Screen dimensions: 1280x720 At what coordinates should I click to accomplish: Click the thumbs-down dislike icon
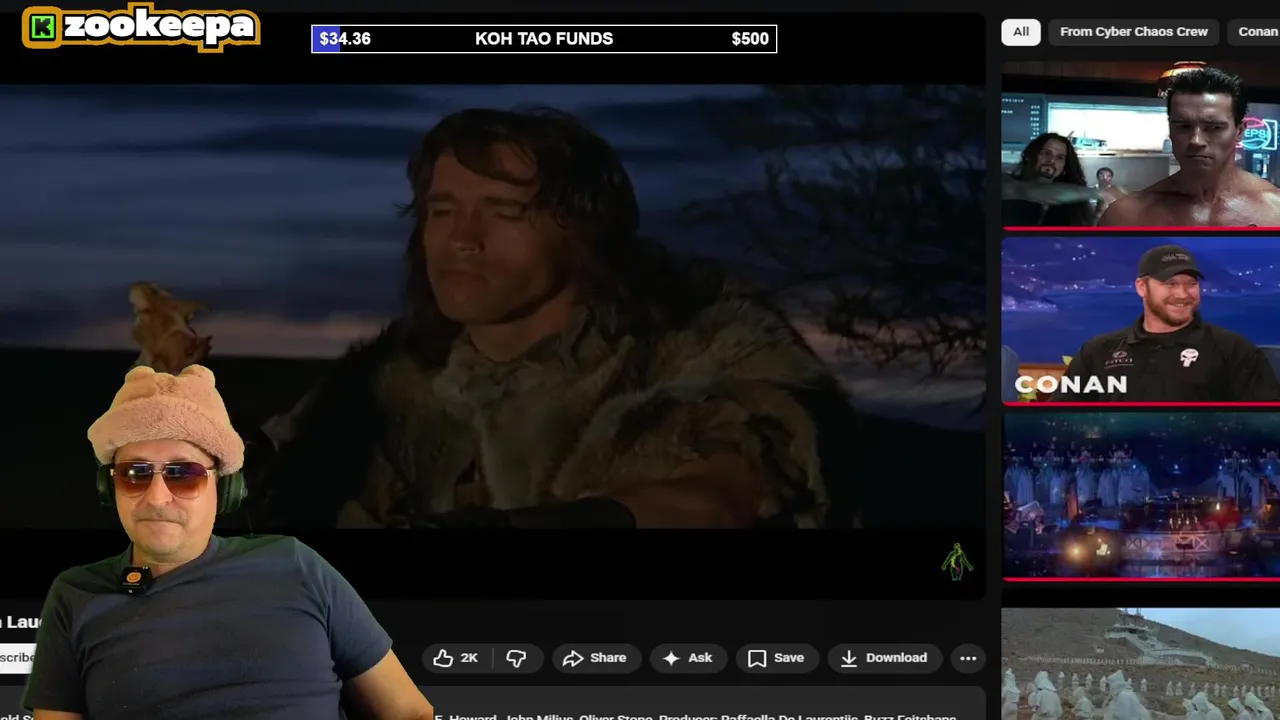pyautogui.click(x=516, y=658)
